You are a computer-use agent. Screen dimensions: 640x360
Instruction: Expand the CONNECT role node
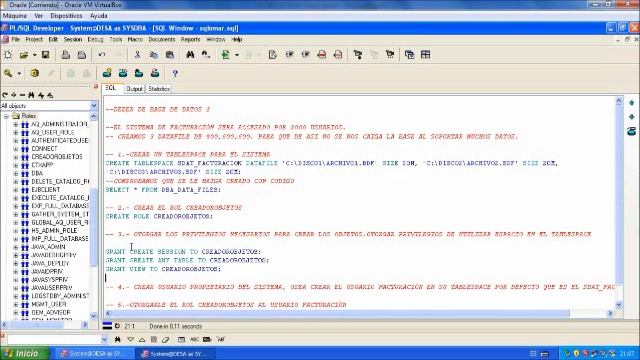16,149
